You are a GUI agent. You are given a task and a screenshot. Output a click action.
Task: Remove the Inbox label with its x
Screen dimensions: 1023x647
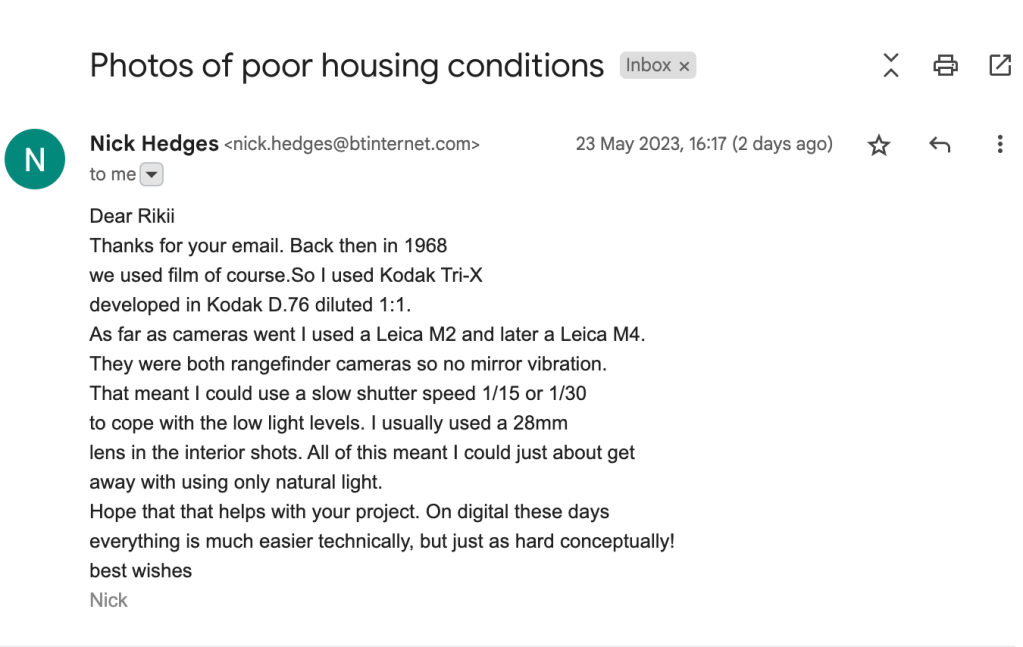pos(684,66)
